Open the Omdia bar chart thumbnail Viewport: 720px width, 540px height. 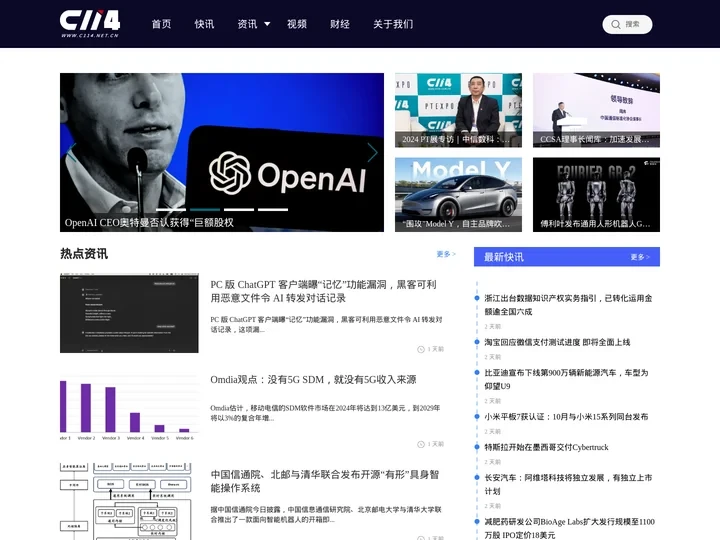click(x=129, y=408)
